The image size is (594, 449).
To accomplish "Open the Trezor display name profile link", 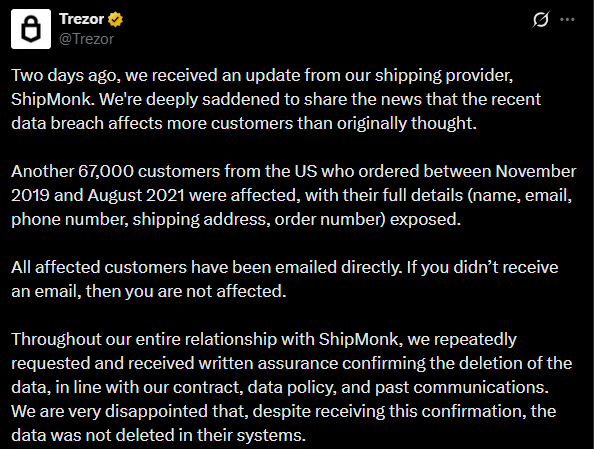I will pyautogui.click(x=81, y=19).
